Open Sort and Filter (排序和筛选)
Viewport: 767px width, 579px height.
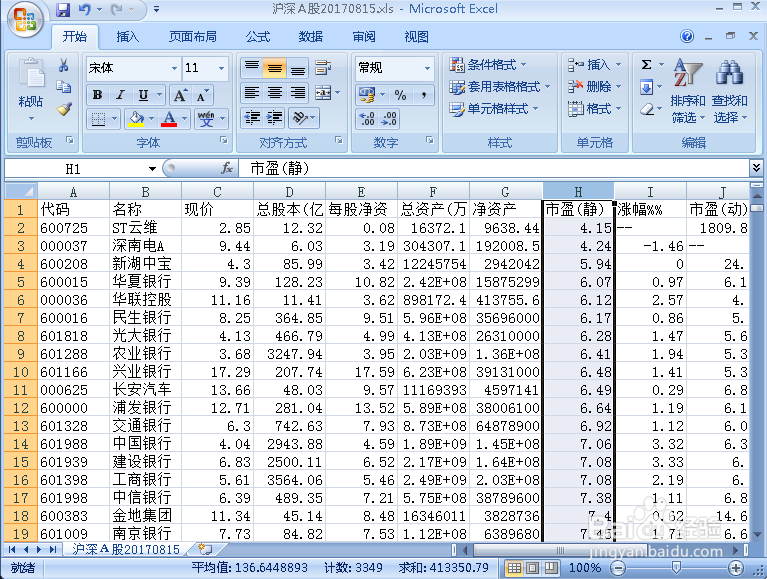pos(688,91)
